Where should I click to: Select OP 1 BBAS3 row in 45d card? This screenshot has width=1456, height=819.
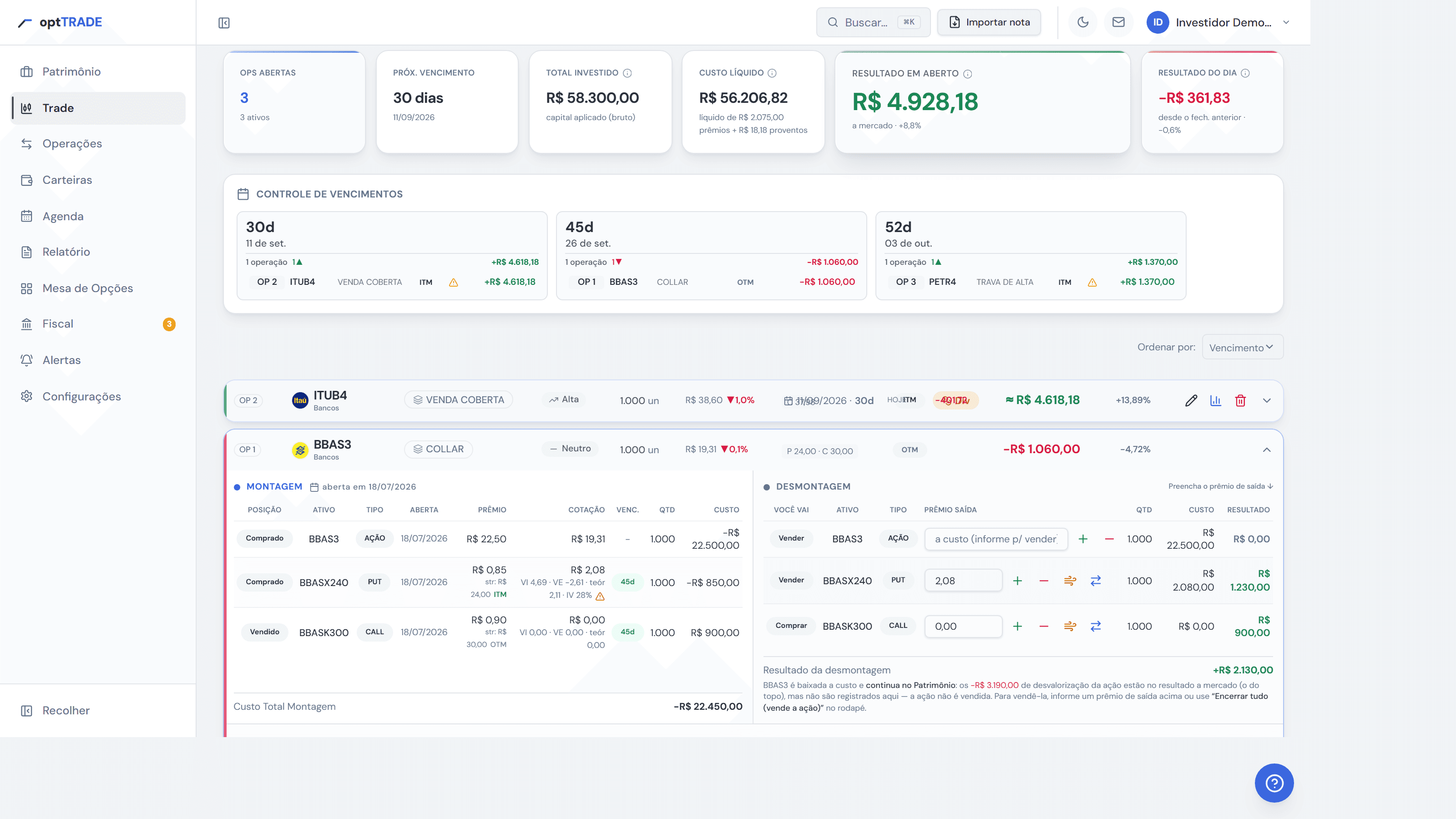(712, 282)
